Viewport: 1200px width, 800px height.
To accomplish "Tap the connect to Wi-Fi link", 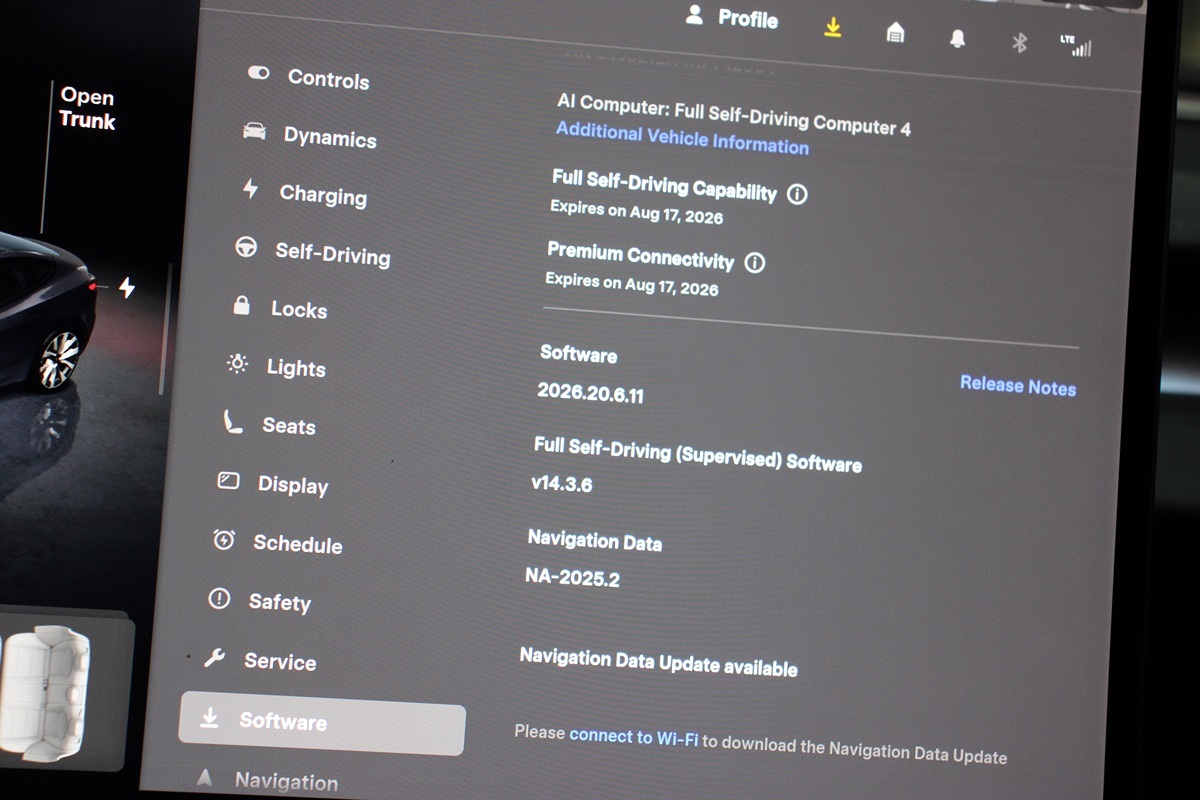I will tap(634, 737).
